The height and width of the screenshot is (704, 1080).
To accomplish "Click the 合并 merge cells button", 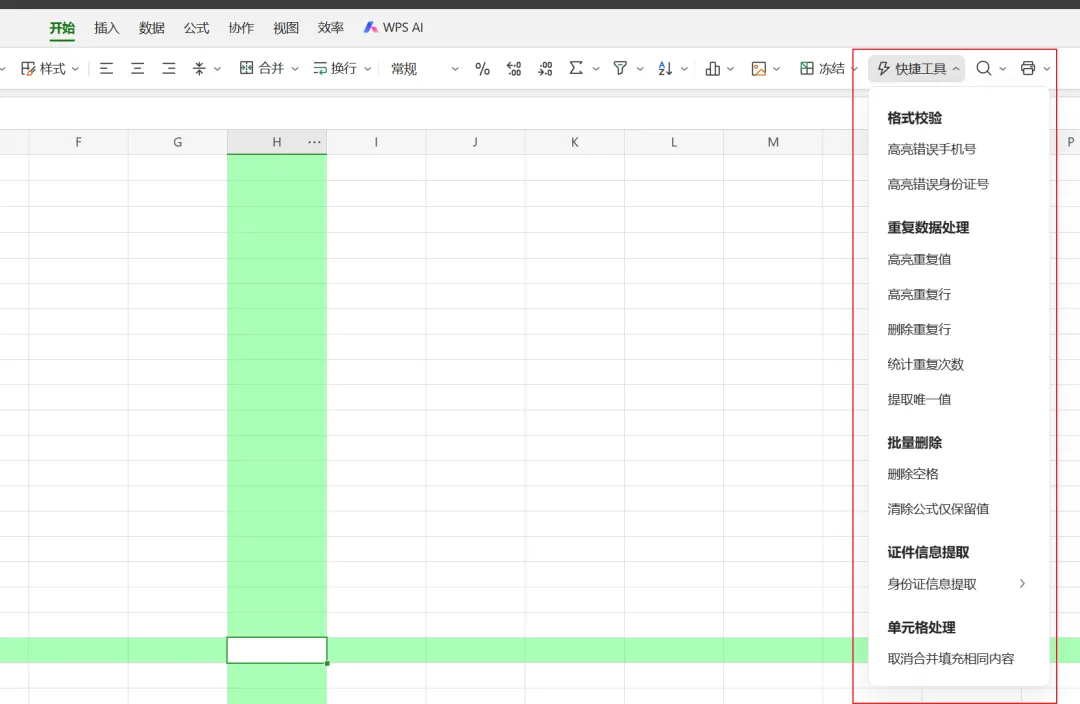I will pyautogui.click(x=262, y=68).
